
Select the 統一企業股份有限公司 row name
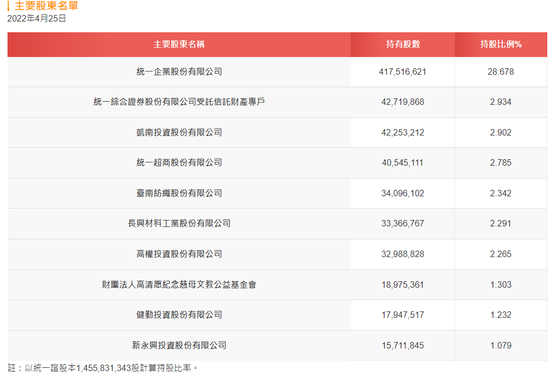click(179, 72)
